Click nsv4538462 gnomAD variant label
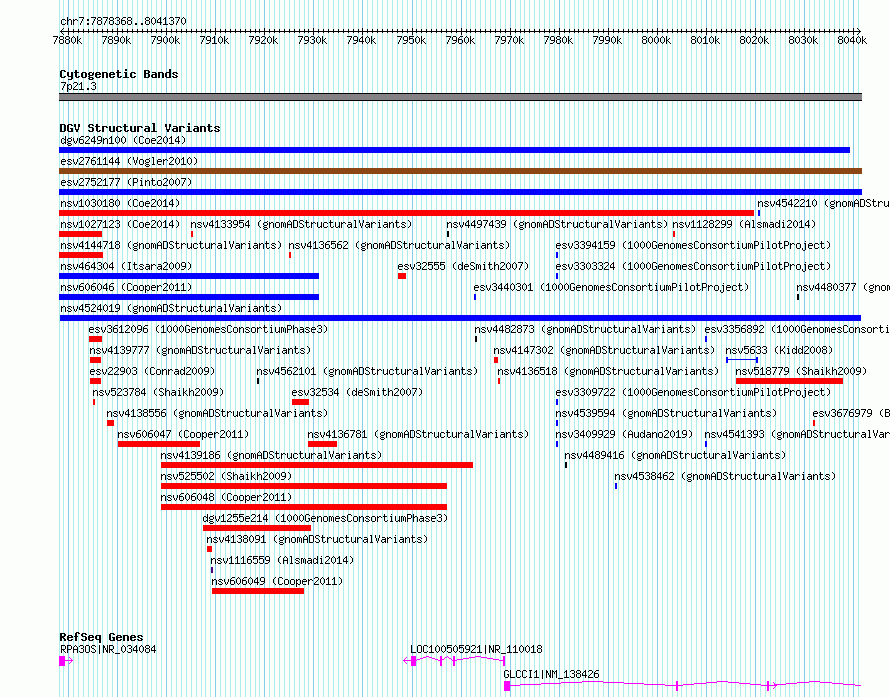The width and height of the screenshot is (890, 697). pyautogui.click(x=725, y=476)
